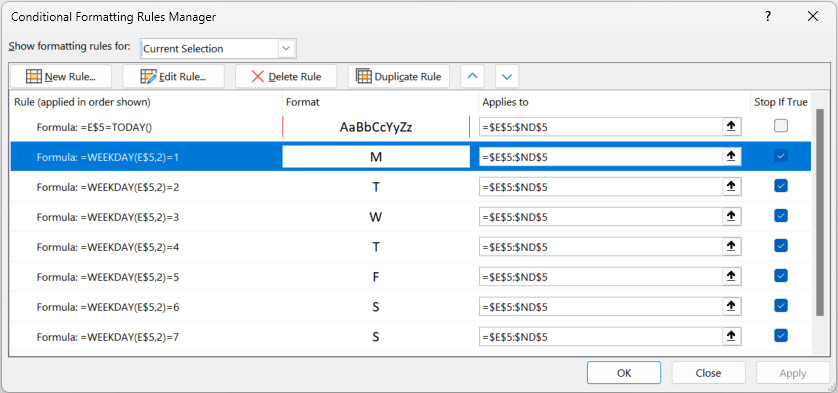
Task: Click the W format preview
Action: tap(376, 217)
